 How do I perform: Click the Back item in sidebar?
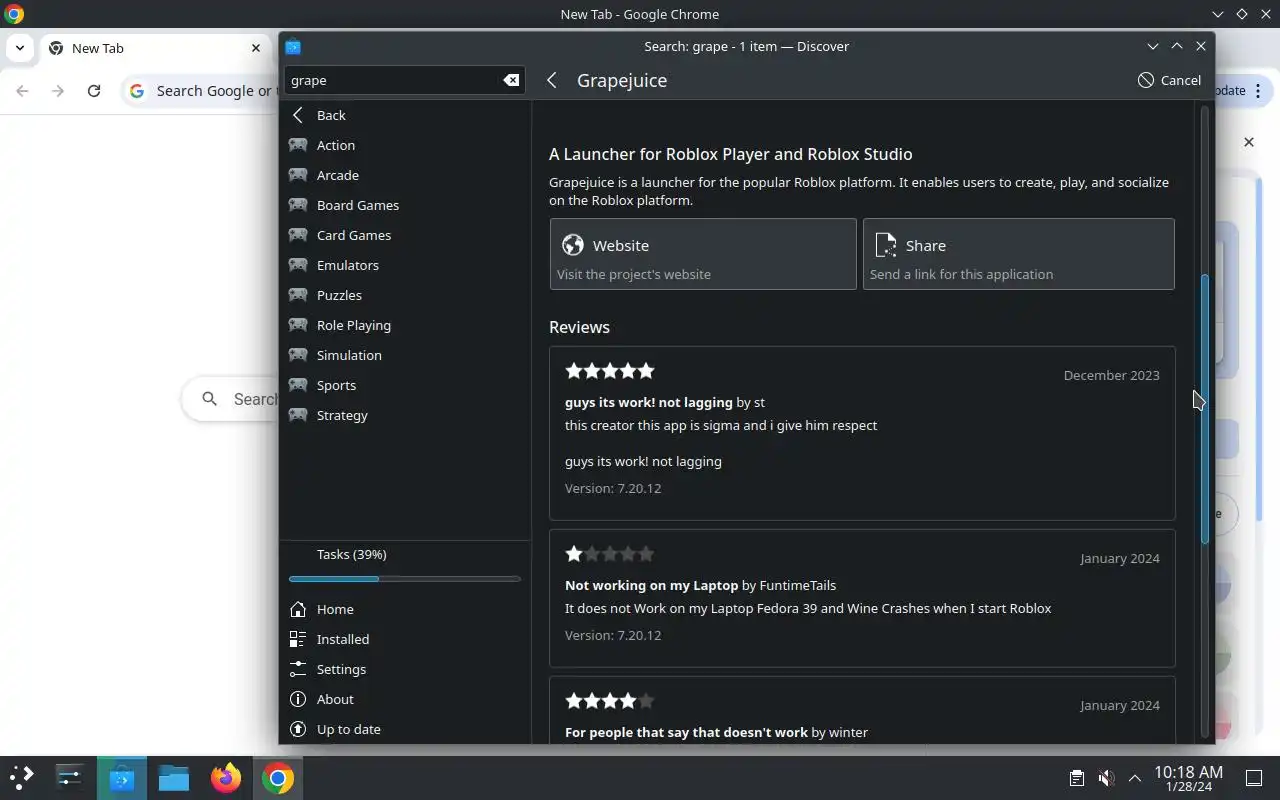405,115
